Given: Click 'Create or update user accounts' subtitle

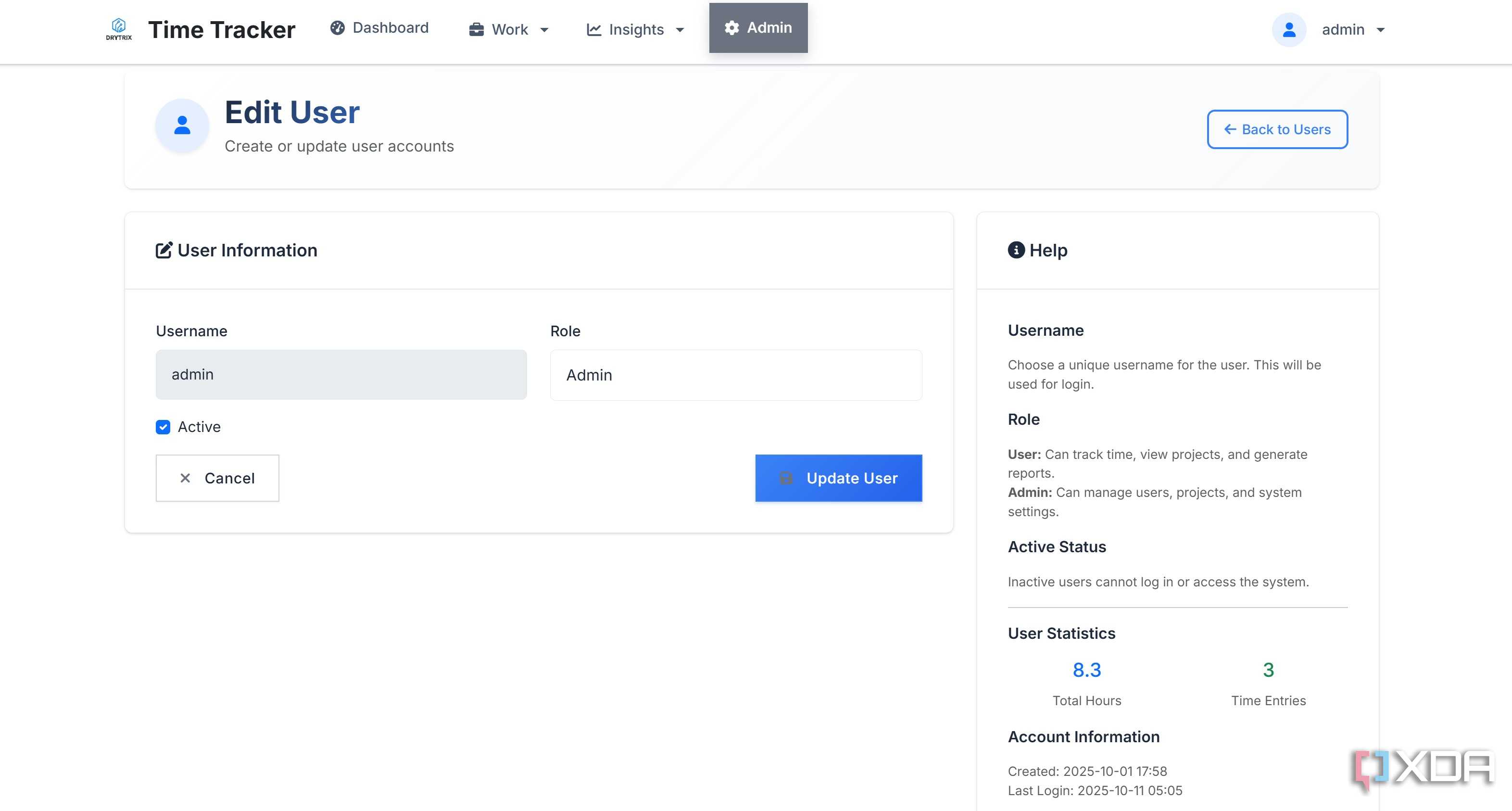Looking at the screenshot, I should click(x=339, y=146).
